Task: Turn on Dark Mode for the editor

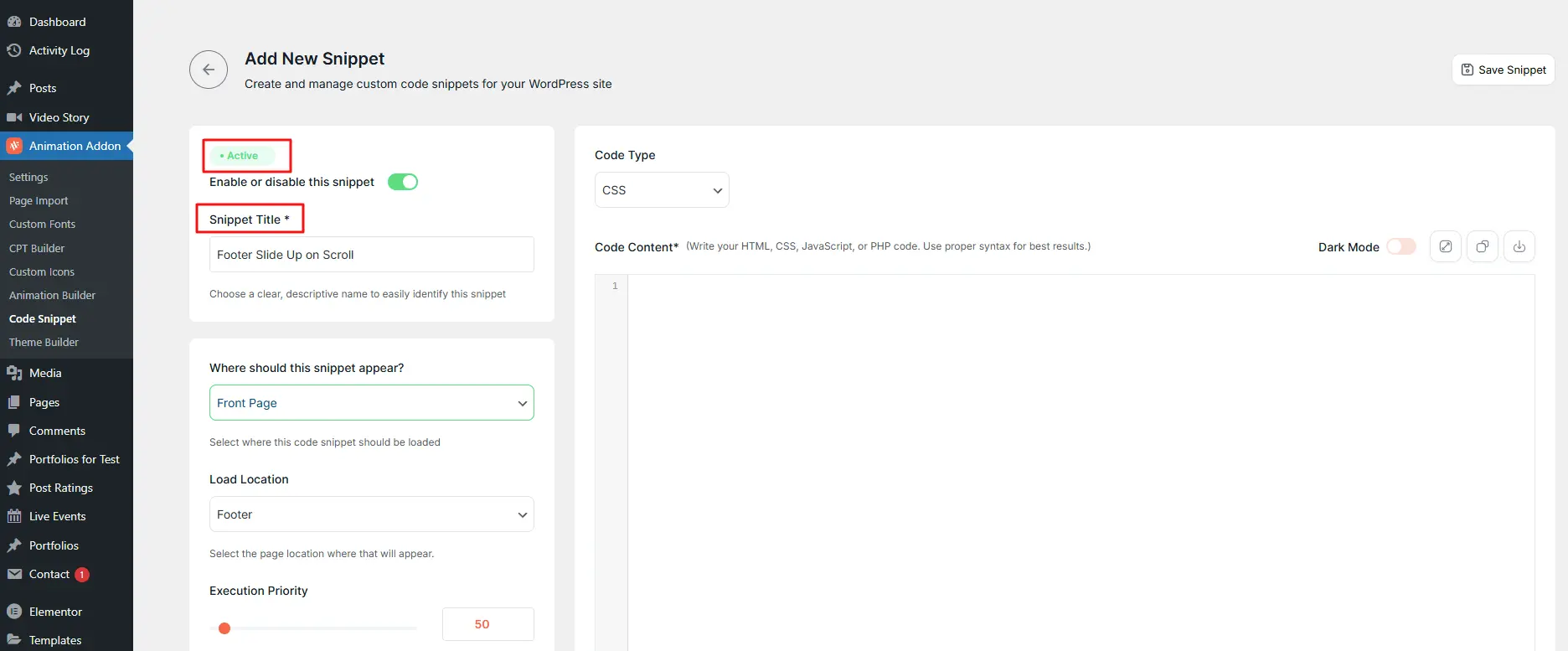Action: [1400, 246]
